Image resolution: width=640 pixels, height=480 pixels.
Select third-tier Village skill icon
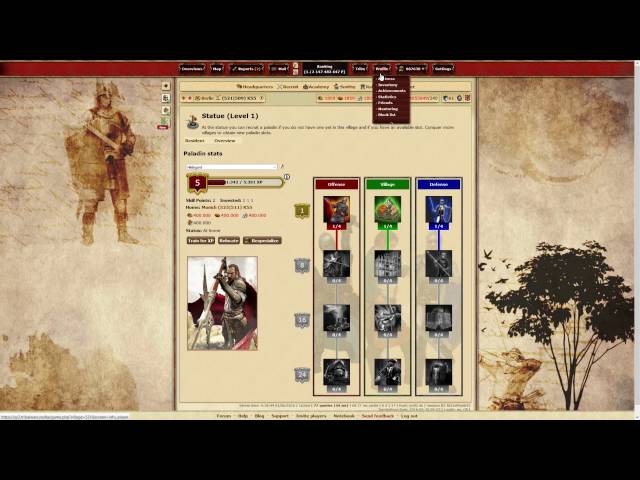387,318
